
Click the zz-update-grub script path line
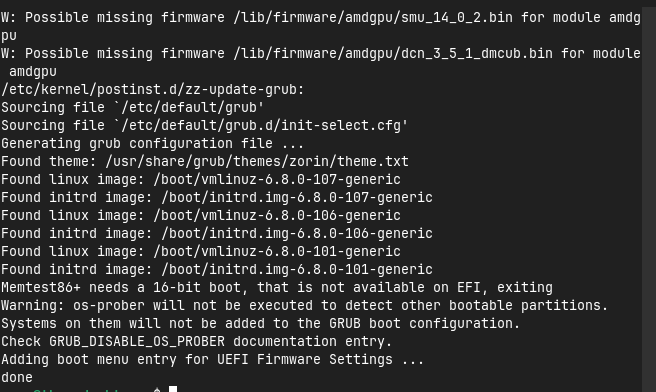click(x=153, y=90)
